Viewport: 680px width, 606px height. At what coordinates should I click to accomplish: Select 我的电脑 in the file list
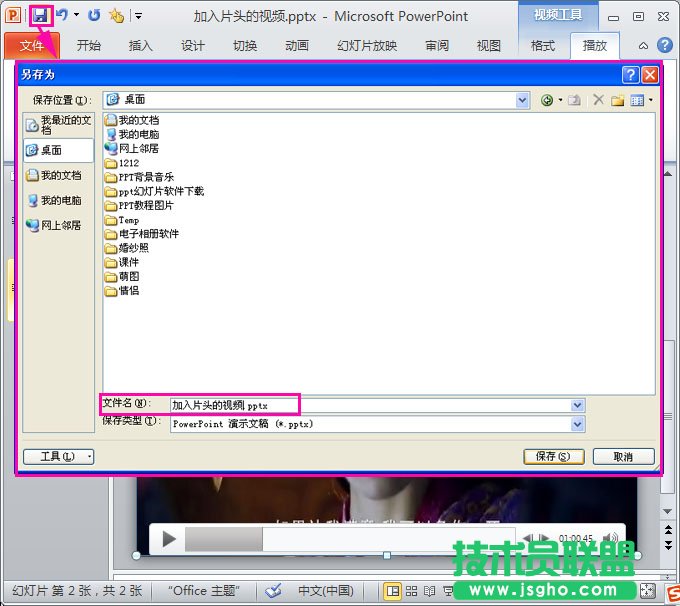point(132,134)
